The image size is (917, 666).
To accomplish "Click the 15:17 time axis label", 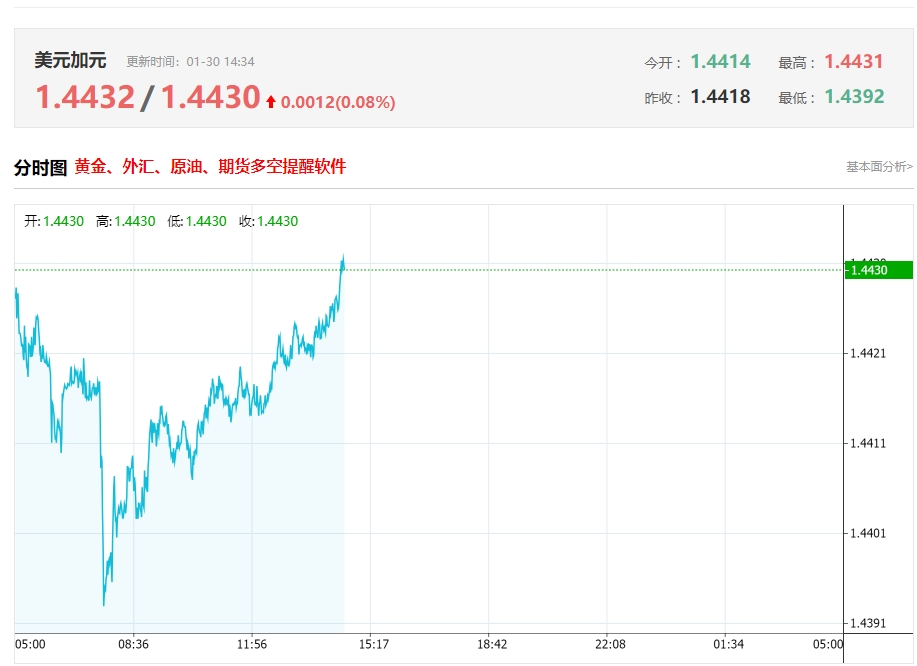I will 373,644.
